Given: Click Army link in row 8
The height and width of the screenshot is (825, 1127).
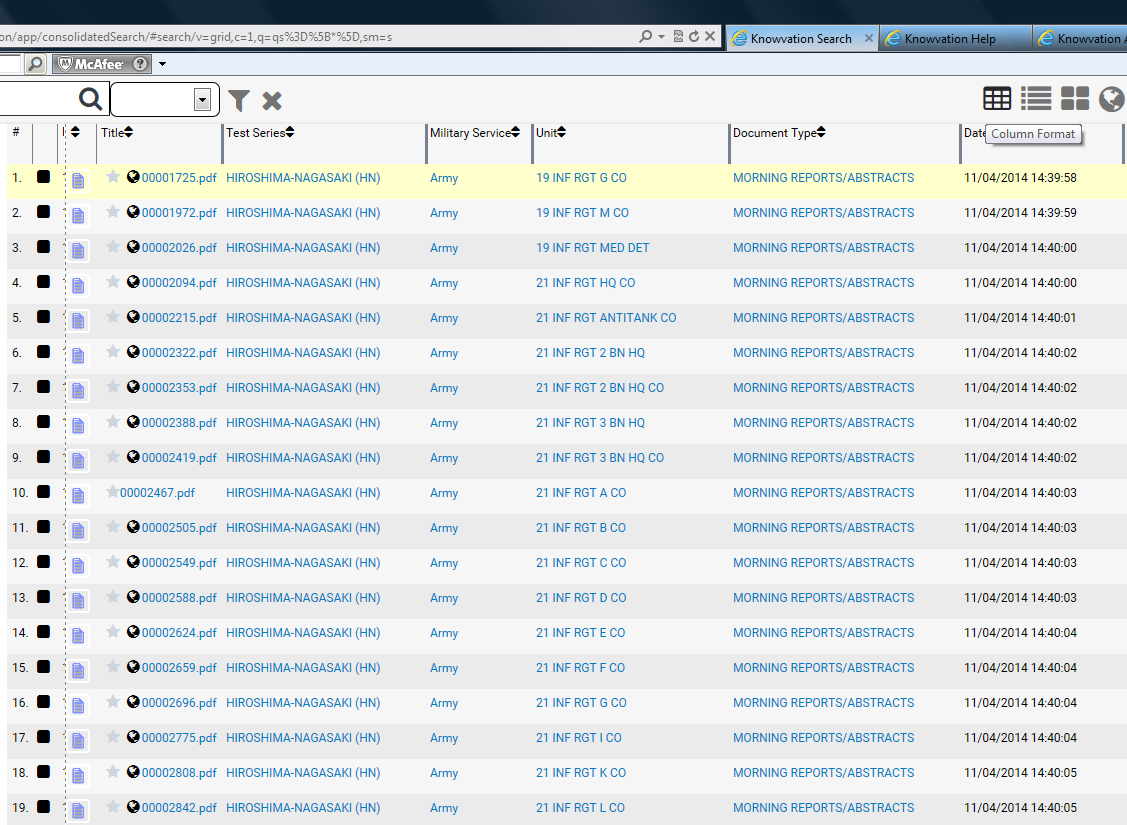Looking at the screenshot, I should click(443, 423).
